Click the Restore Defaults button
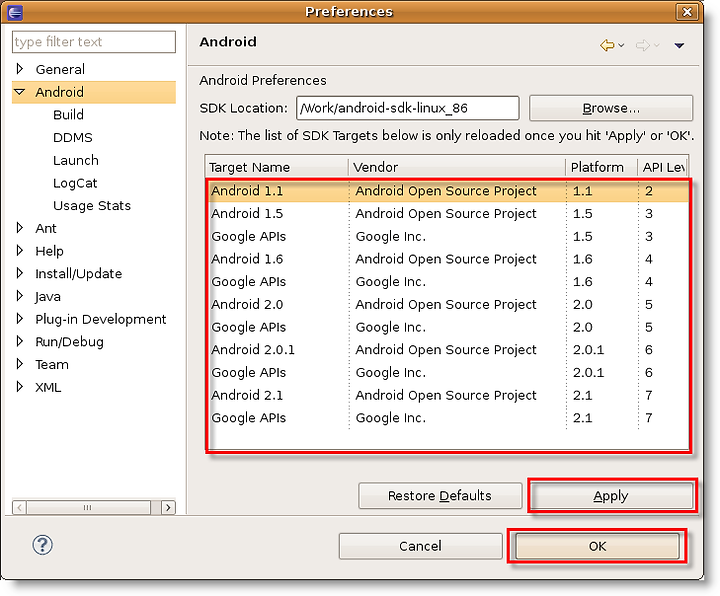 (x=440, y=495)
